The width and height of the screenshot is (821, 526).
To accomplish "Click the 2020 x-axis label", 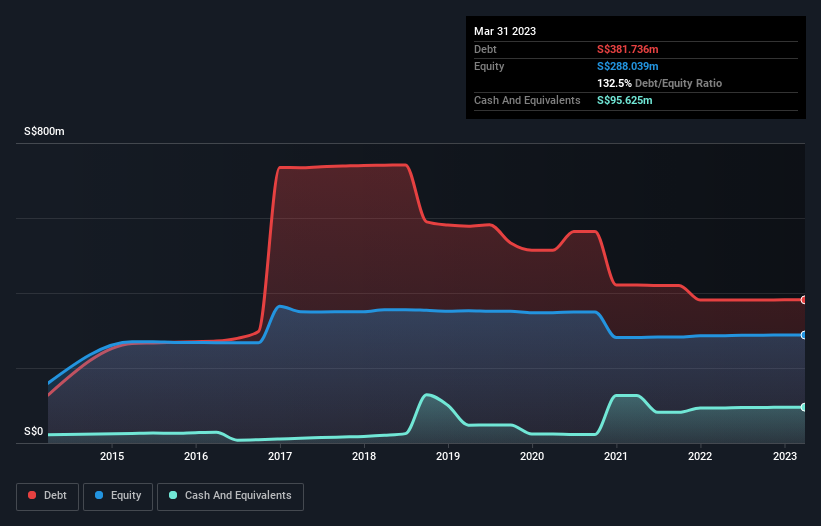I will pos(532,456).
